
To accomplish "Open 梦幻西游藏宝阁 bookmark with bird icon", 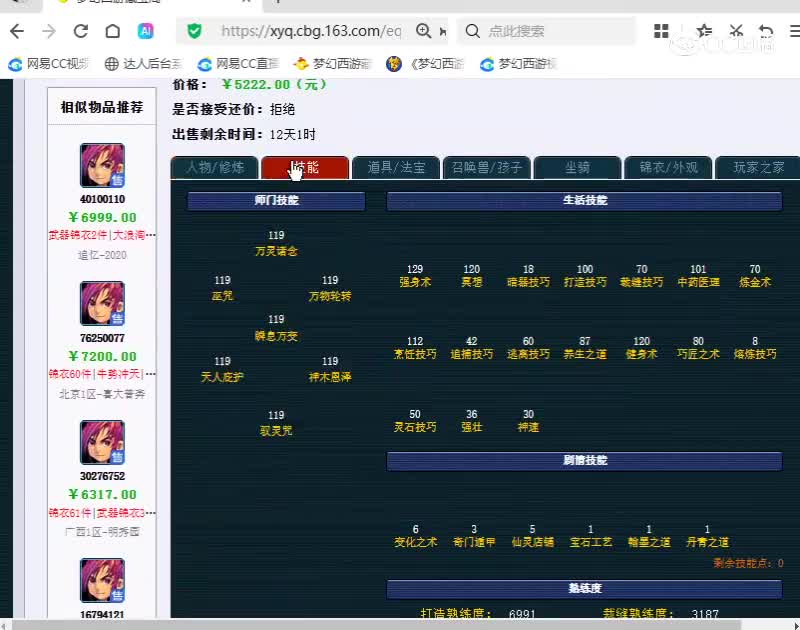I will [333, 64].
